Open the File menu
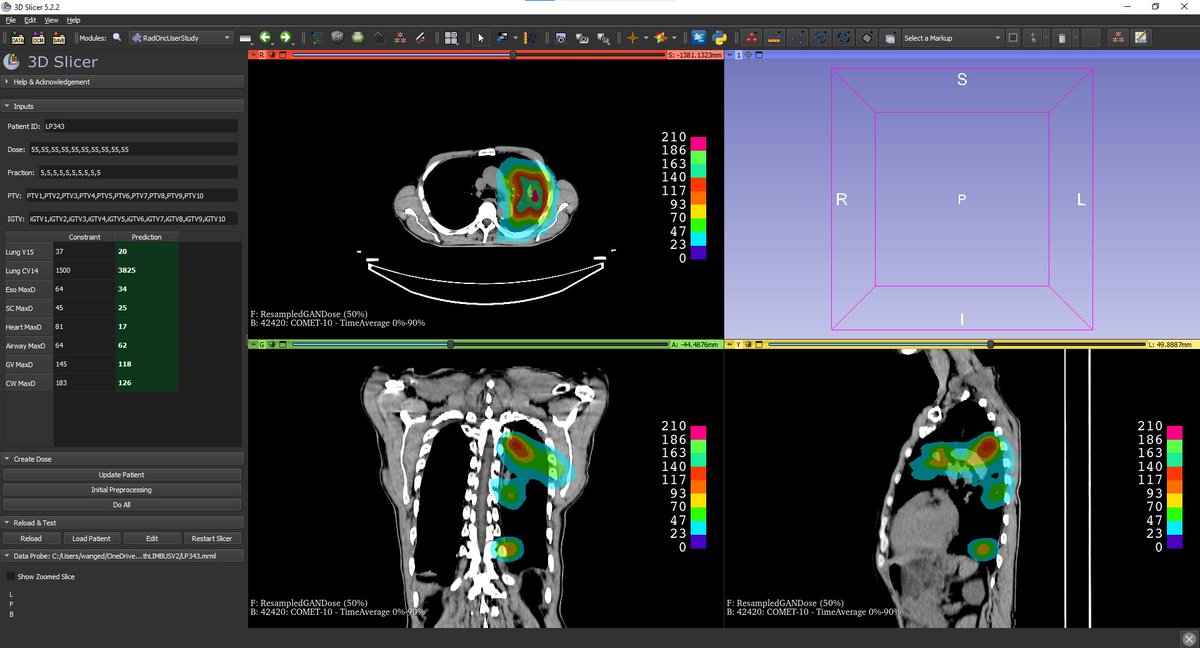 (10, 20)
